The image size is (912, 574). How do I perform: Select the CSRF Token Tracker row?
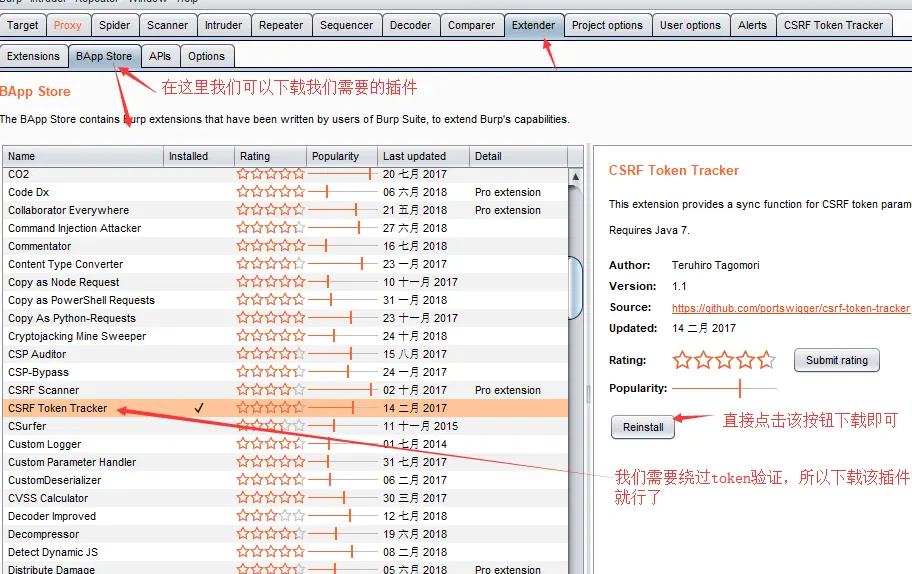tap(285, 408)
